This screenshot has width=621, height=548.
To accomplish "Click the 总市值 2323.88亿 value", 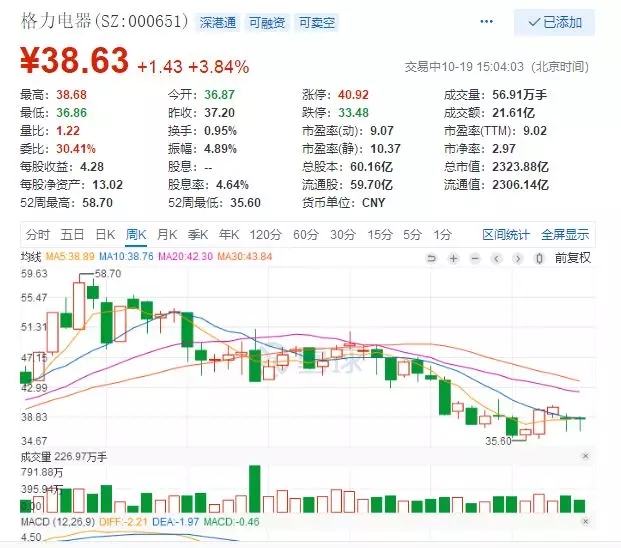I will pos(520,167).
